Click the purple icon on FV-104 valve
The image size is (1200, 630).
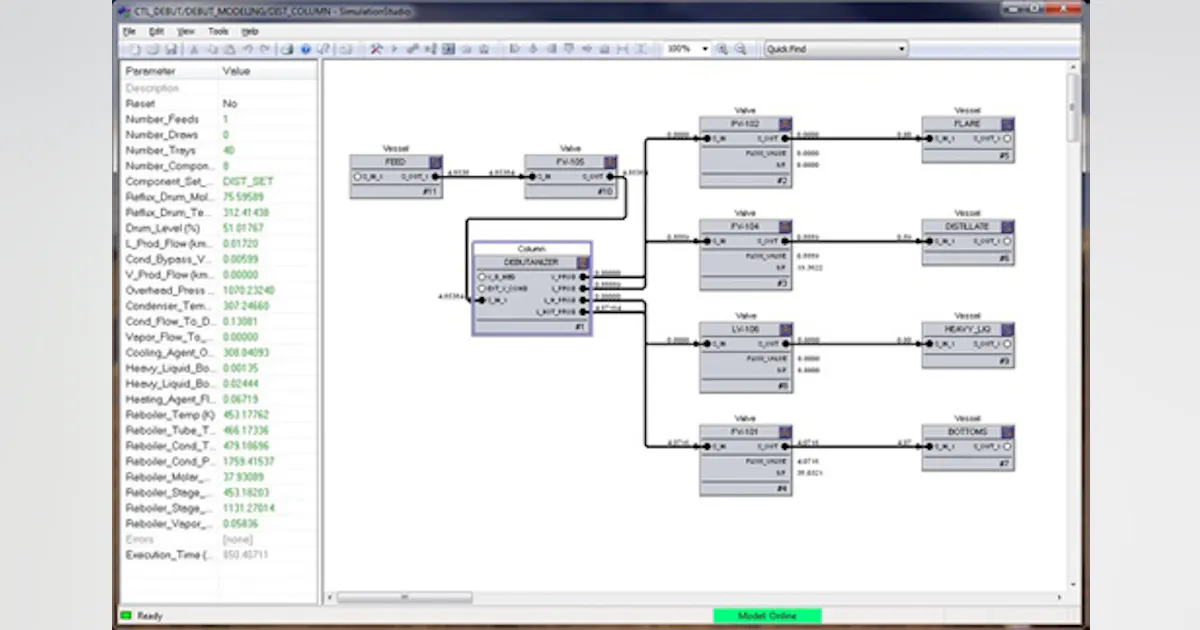(785, 226)
